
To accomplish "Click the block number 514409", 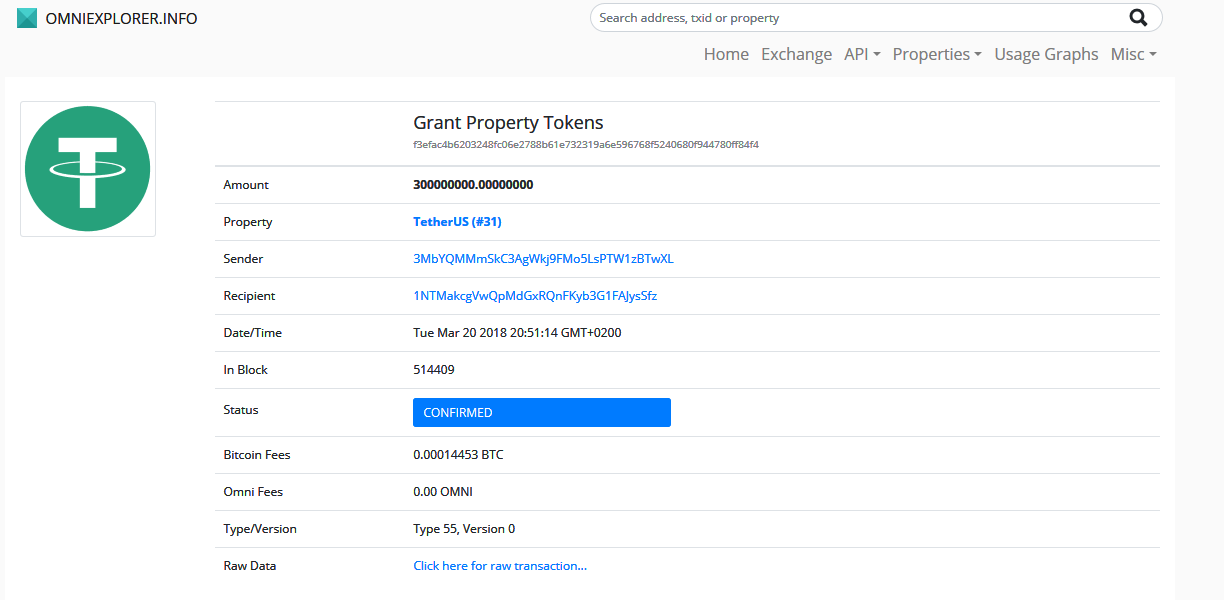I will tap(434, 370).
